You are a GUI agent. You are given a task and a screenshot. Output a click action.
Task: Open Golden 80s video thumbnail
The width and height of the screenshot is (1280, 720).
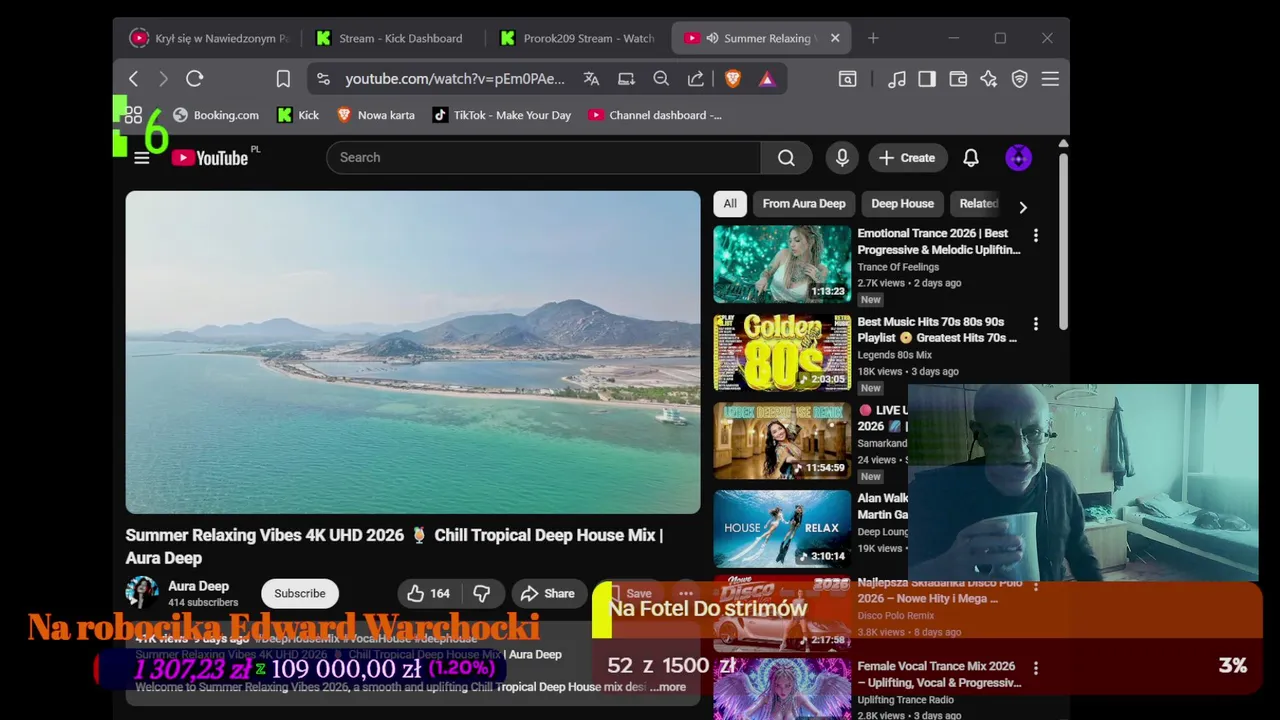782,353
